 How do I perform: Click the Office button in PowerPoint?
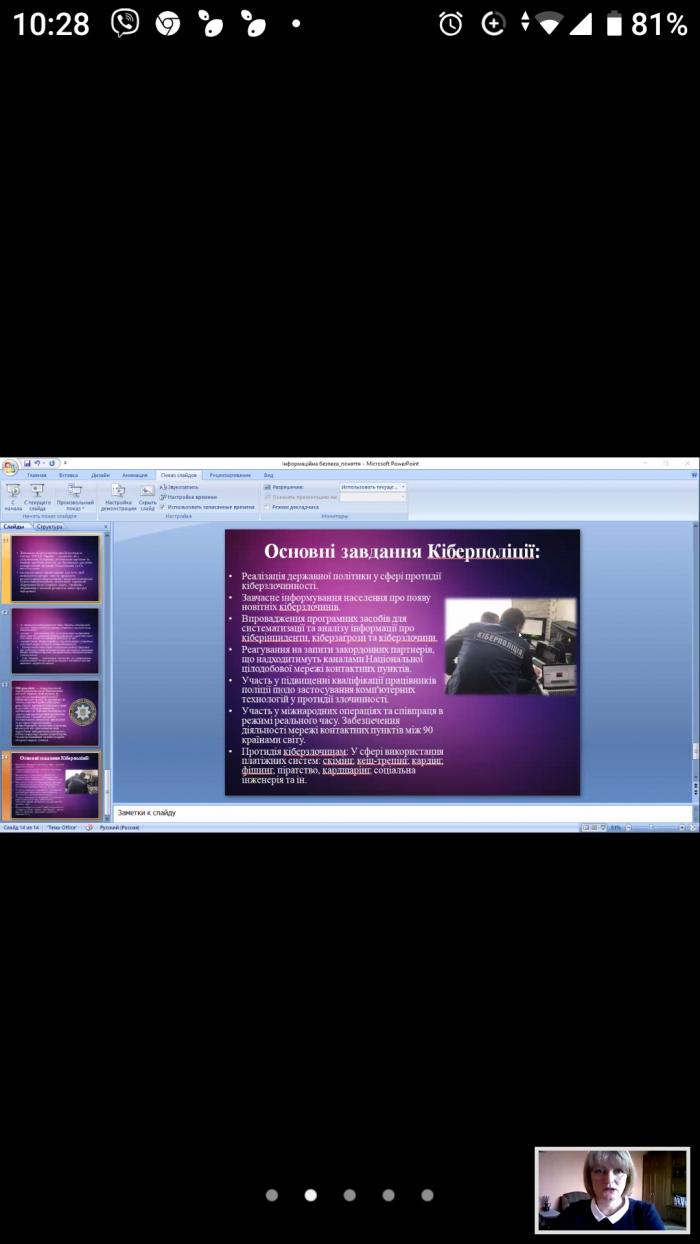pos(9,466)
